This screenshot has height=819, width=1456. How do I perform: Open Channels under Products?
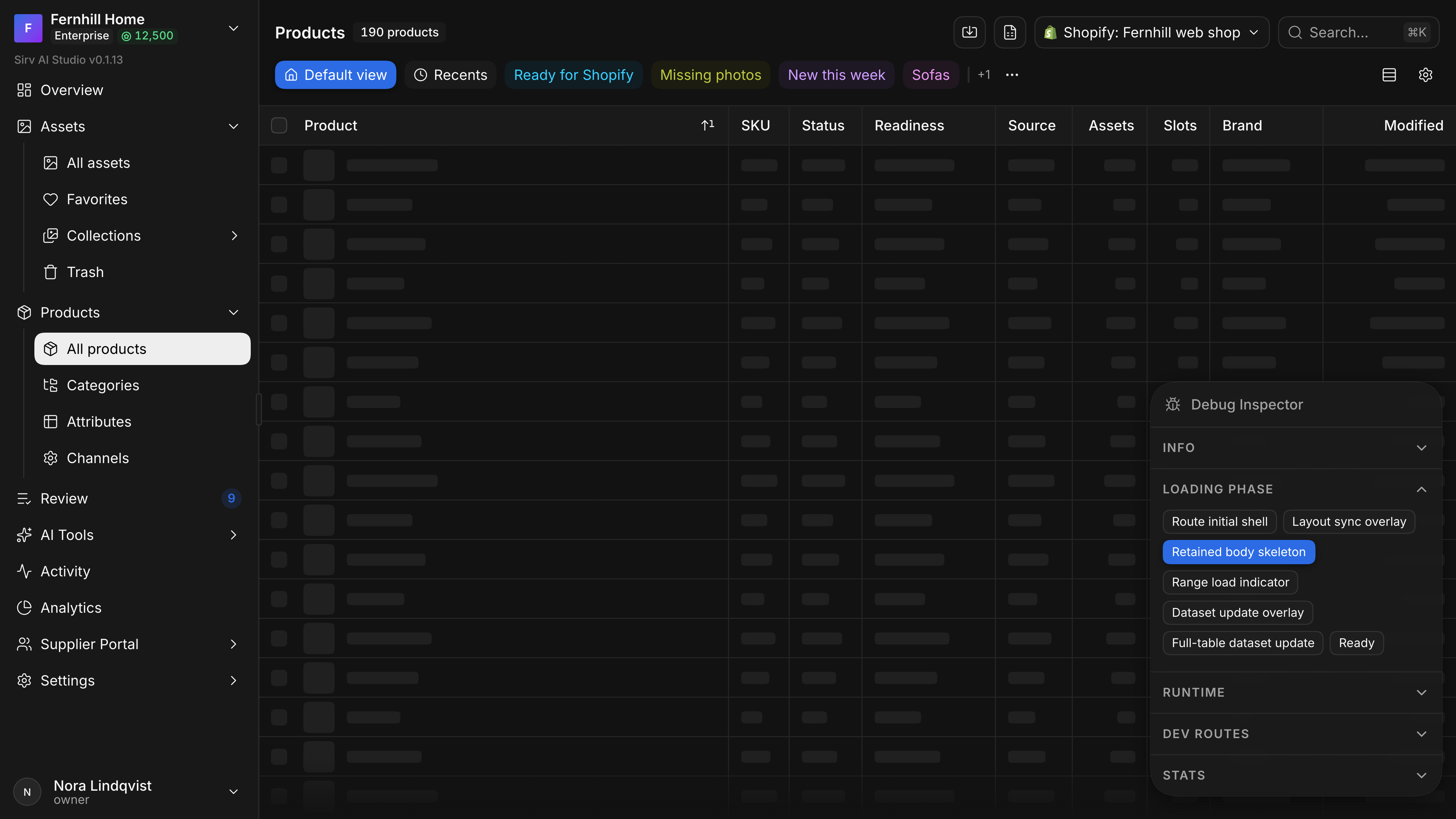click(x=143, y=458)
